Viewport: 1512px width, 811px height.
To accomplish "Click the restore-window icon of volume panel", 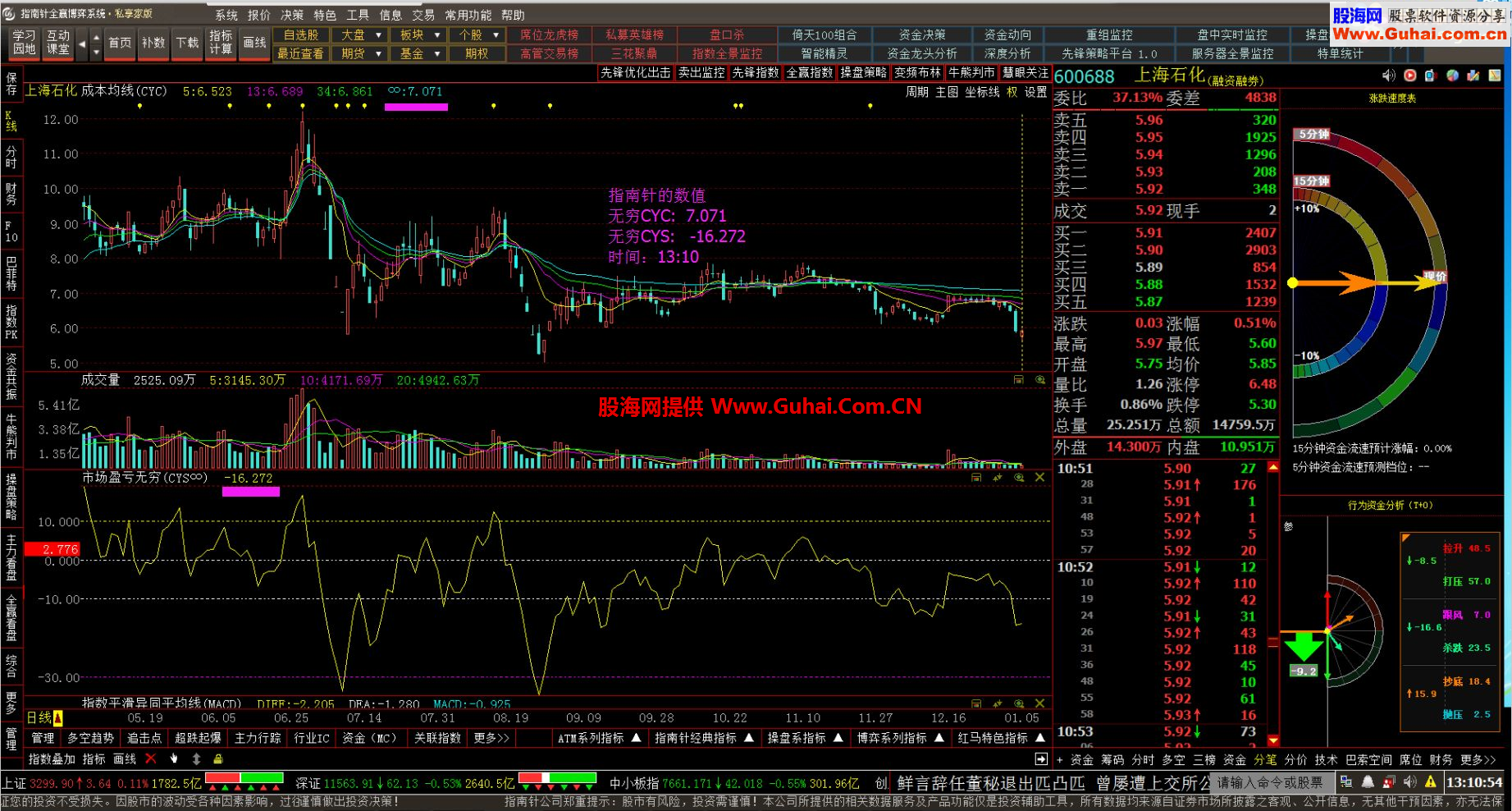I will [1018, 379].
